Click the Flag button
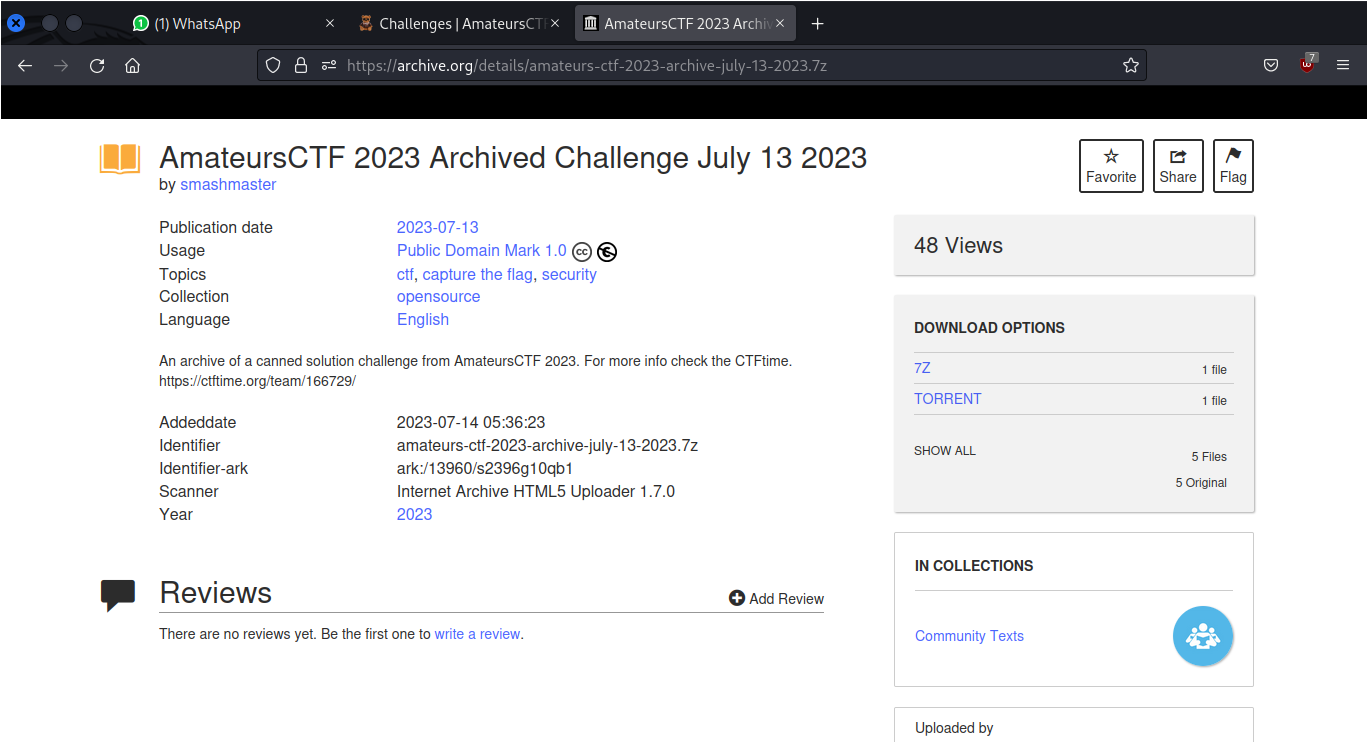Image resolution: width=1368 pixels, height=743 pixels. pos(1233,166)
